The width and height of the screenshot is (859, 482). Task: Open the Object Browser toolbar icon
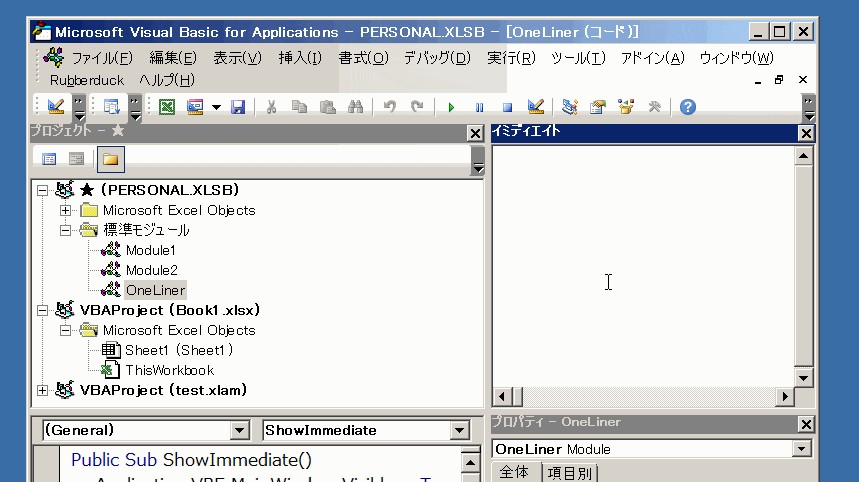pyautogui.click(x=626, y=106)
